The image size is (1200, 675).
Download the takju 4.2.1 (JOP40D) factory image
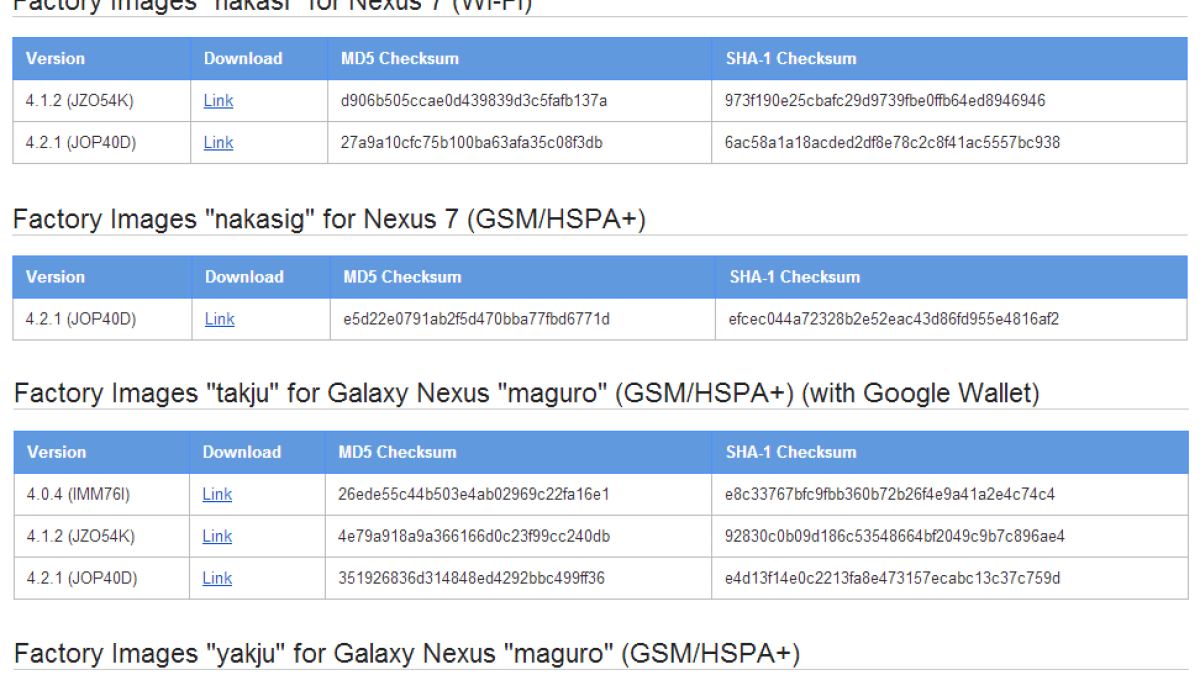[x=217, y=578]
